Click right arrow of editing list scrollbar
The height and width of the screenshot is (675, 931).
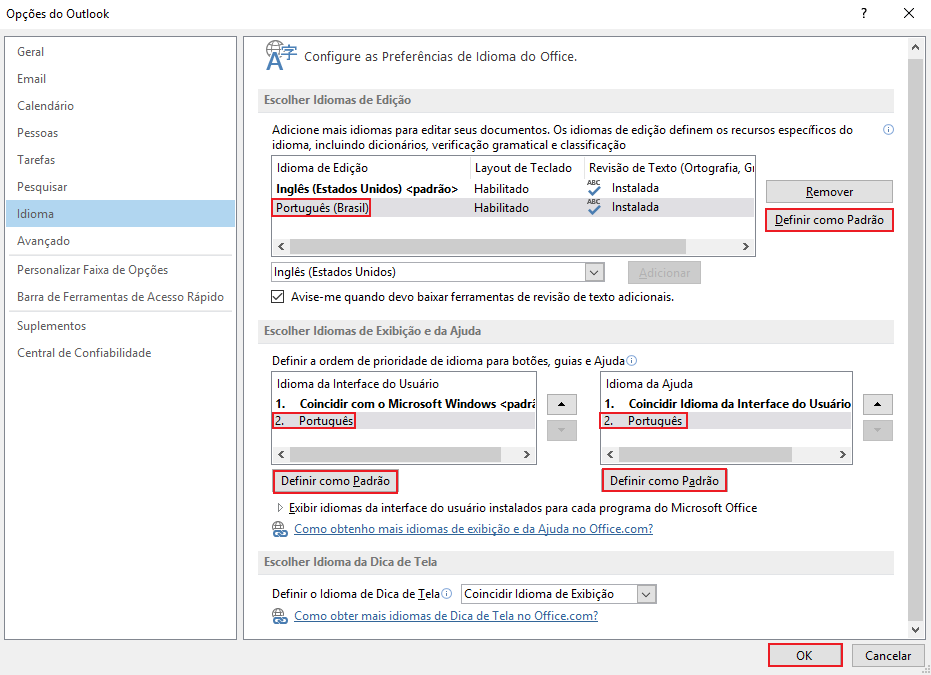point(746,246)
